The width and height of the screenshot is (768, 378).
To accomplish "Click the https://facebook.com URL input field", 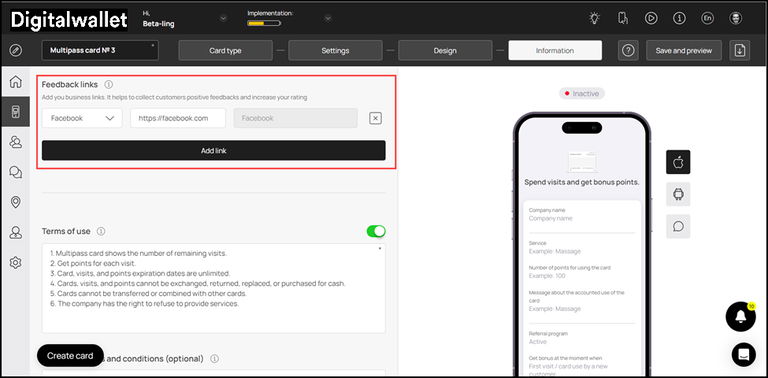I will (x=178, y=118).
